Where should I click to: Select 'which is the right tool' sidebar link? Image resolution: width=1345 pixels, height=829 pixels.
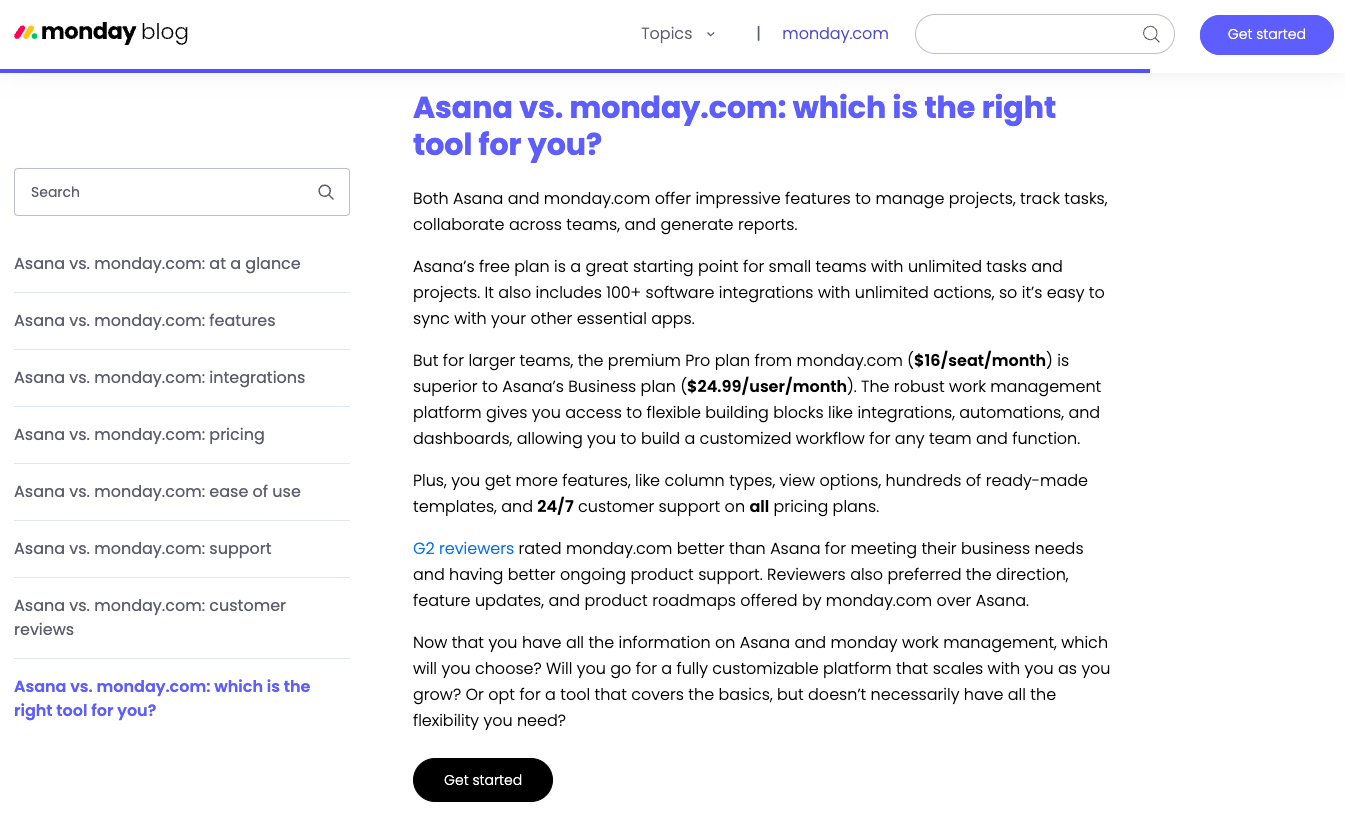click(x=162, y=698)
